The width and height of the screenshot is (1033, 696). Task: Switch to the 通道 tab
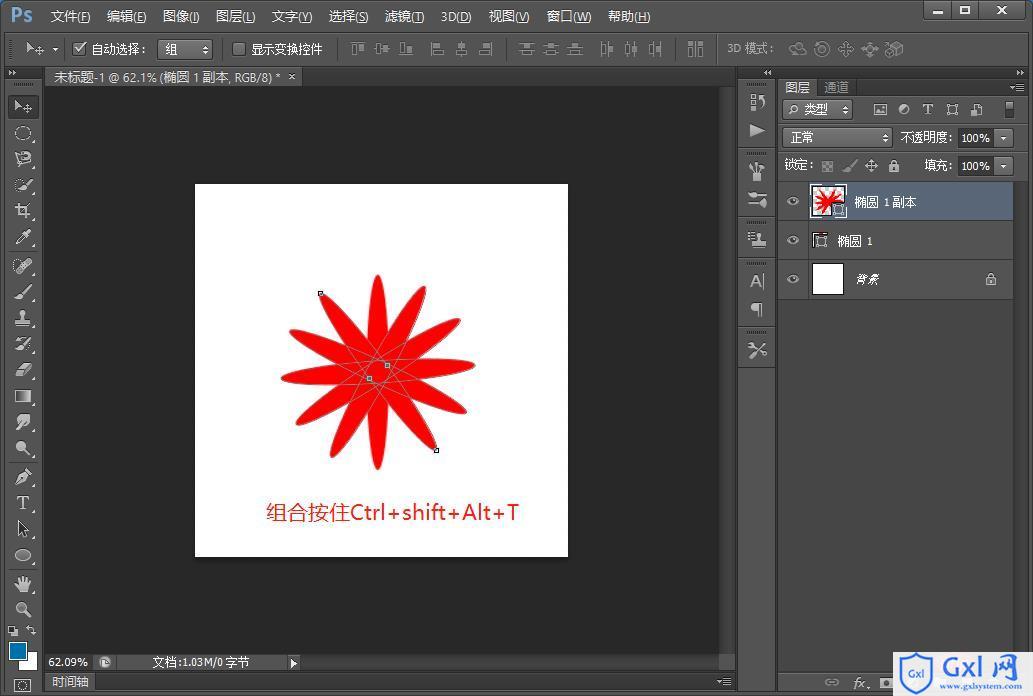pos(836,87)
